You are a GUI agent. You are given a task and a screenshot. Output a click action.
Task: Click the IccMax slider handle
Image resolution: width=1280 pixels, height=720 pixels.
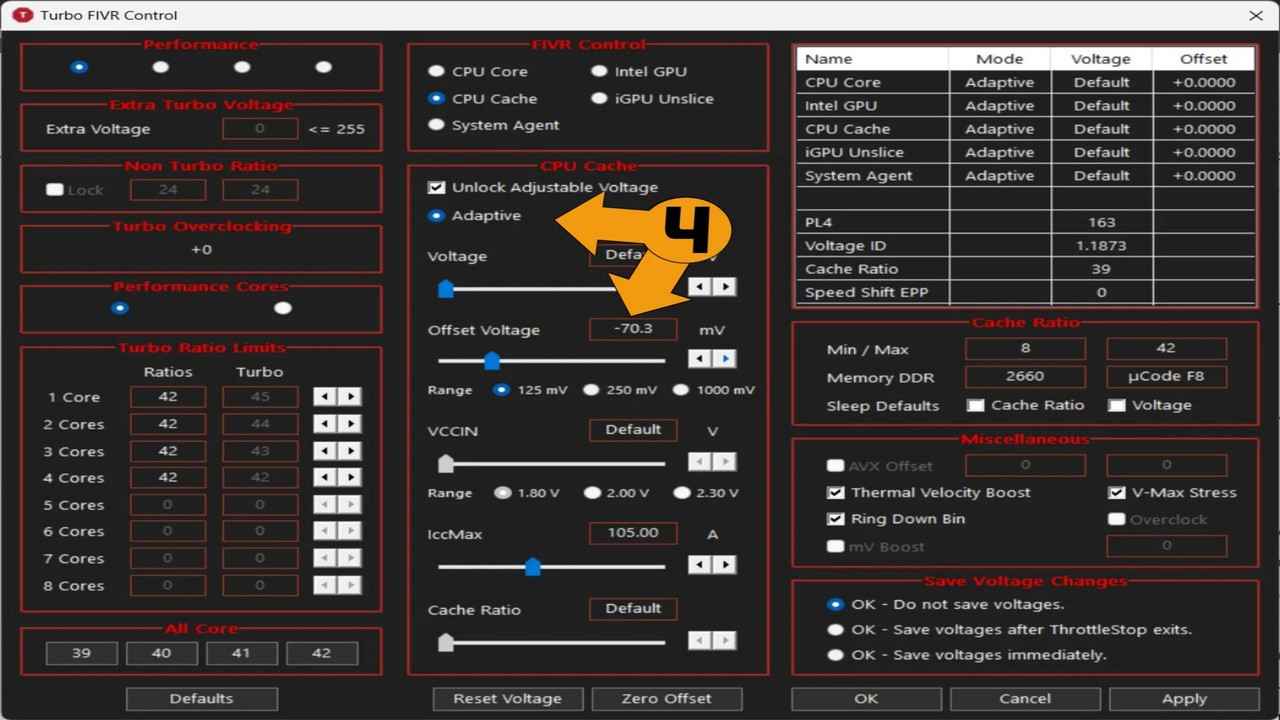[532, 566]
